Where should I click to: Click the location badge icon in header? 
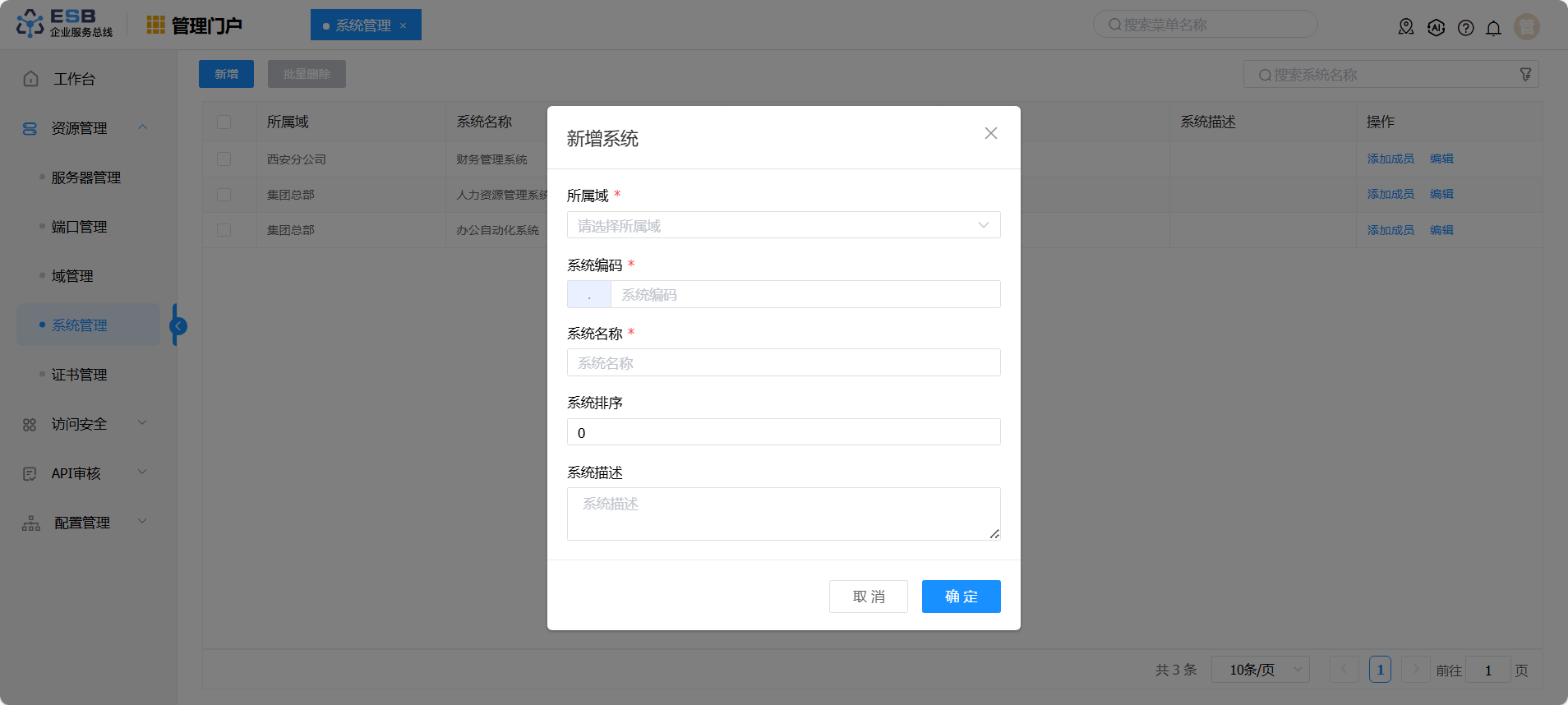point(1406,28)
